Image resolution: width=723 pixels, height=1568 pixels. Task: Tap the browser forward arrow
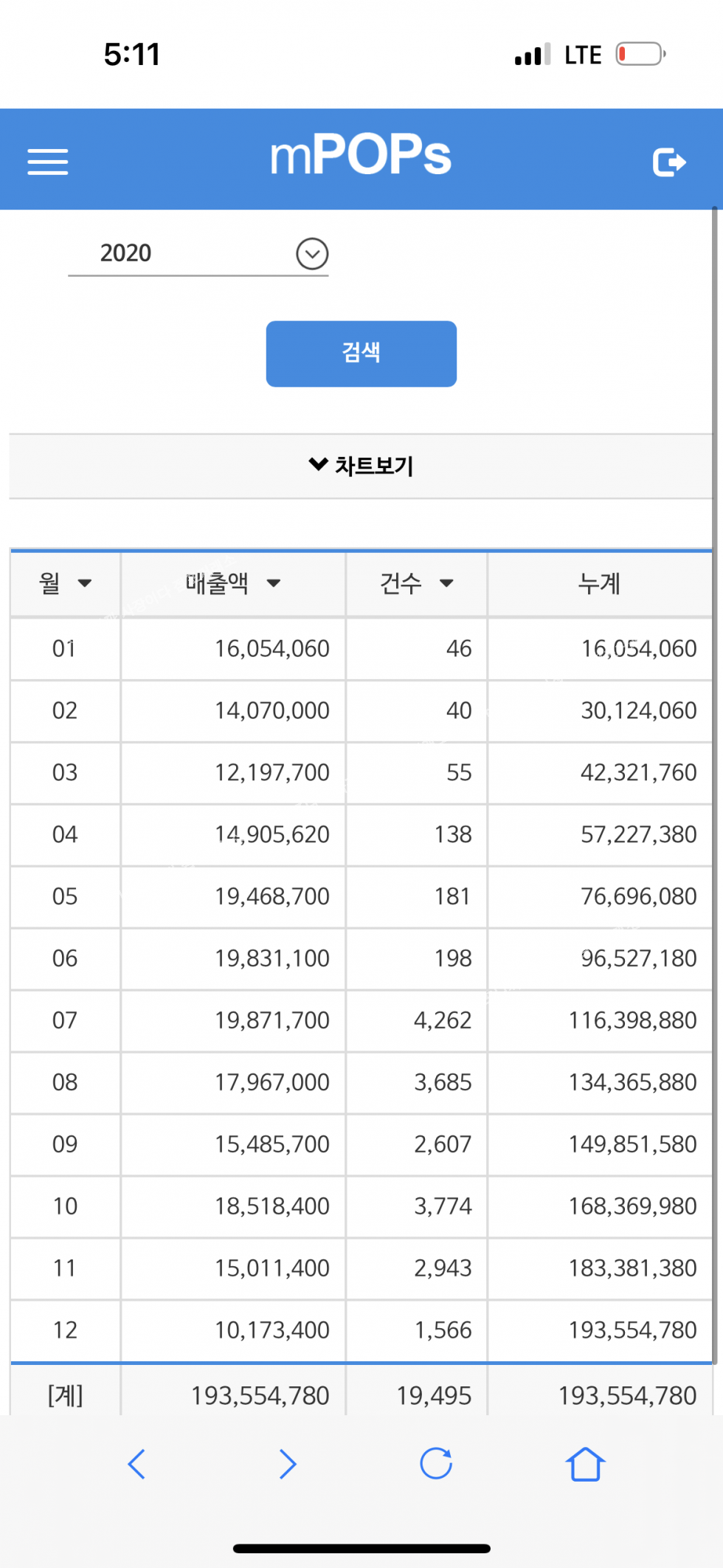[287, 1463]
